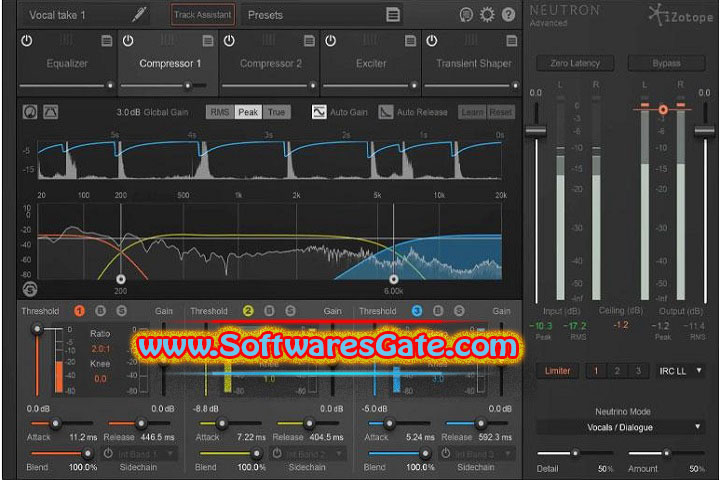Click band 3 Blend slider

(399, 454)
